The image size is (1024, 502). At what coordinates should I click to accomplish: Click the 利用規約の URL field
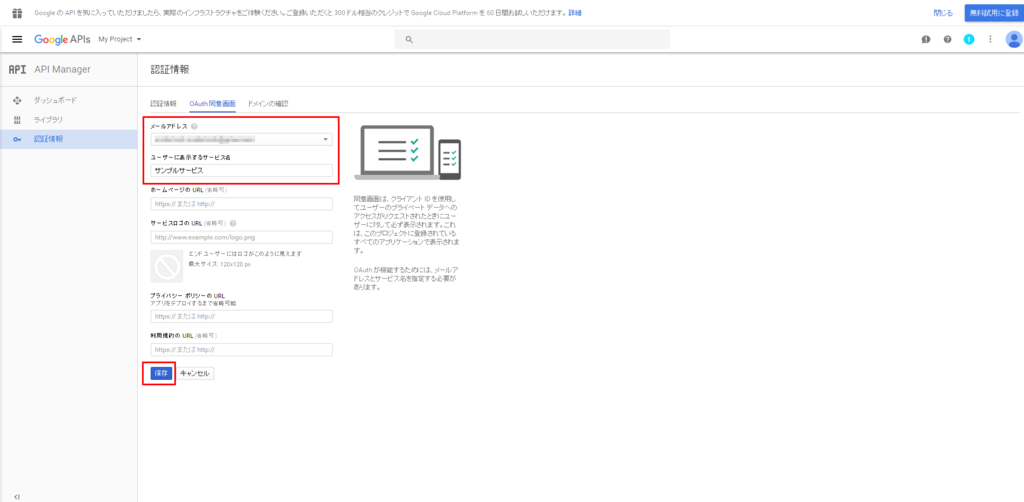[241, 350]
